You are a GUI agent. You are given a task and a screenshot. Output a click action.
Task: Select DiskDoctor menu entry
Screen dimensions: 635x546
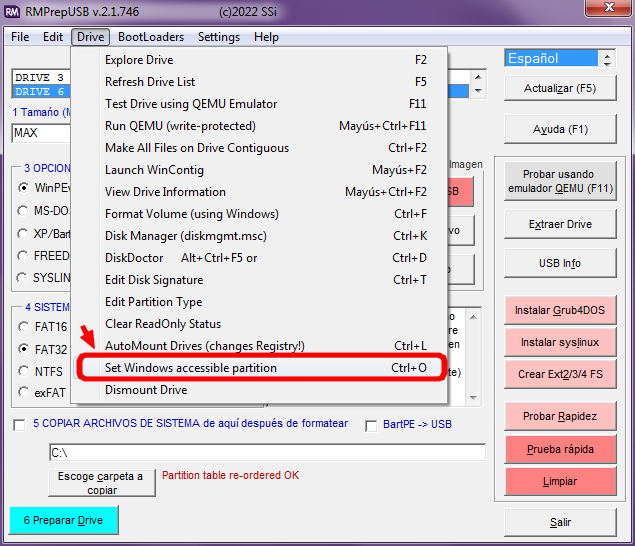[x=260, y=258]
